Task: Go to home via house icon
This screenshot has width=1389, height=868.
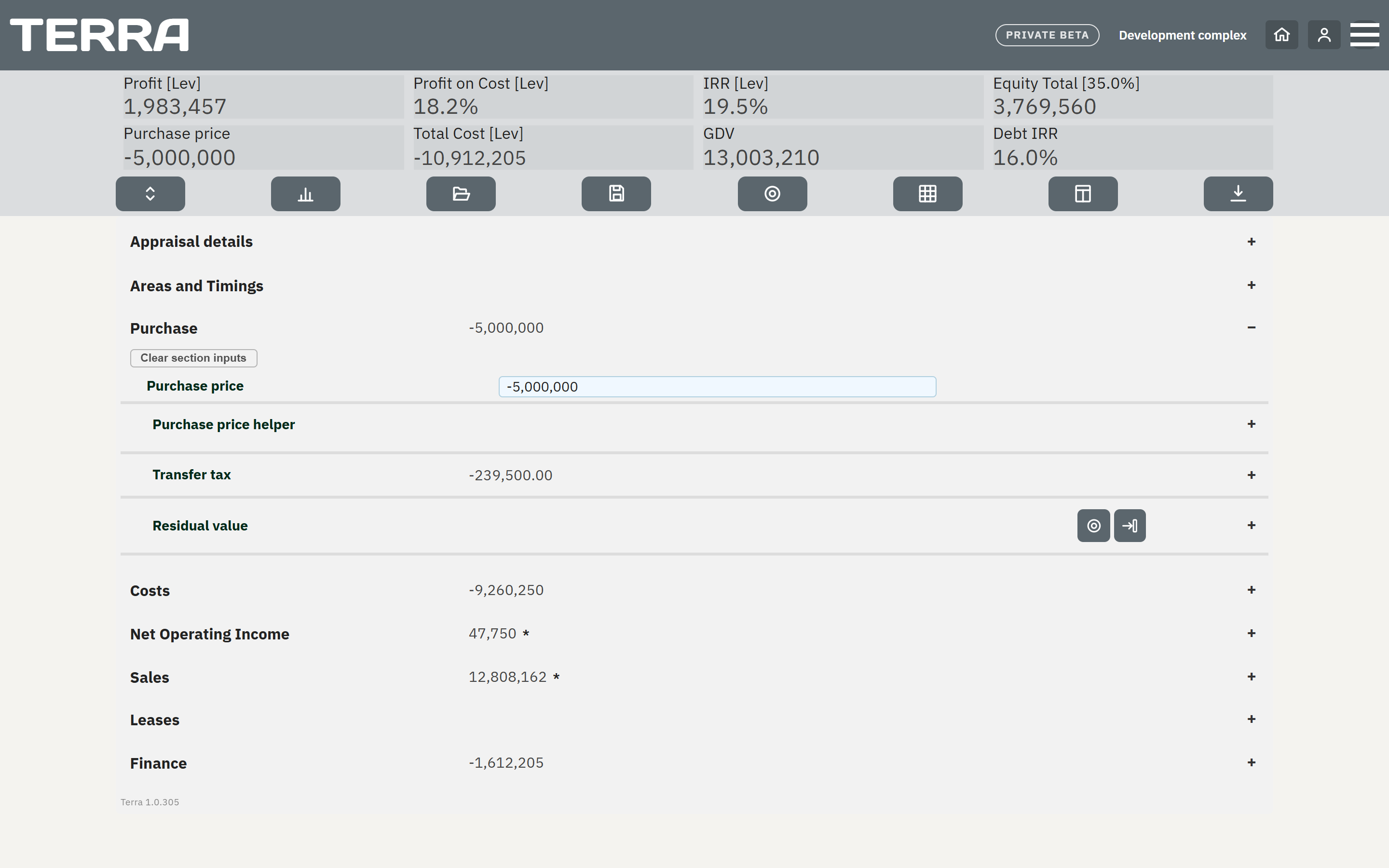Action: coord(1281,35)
